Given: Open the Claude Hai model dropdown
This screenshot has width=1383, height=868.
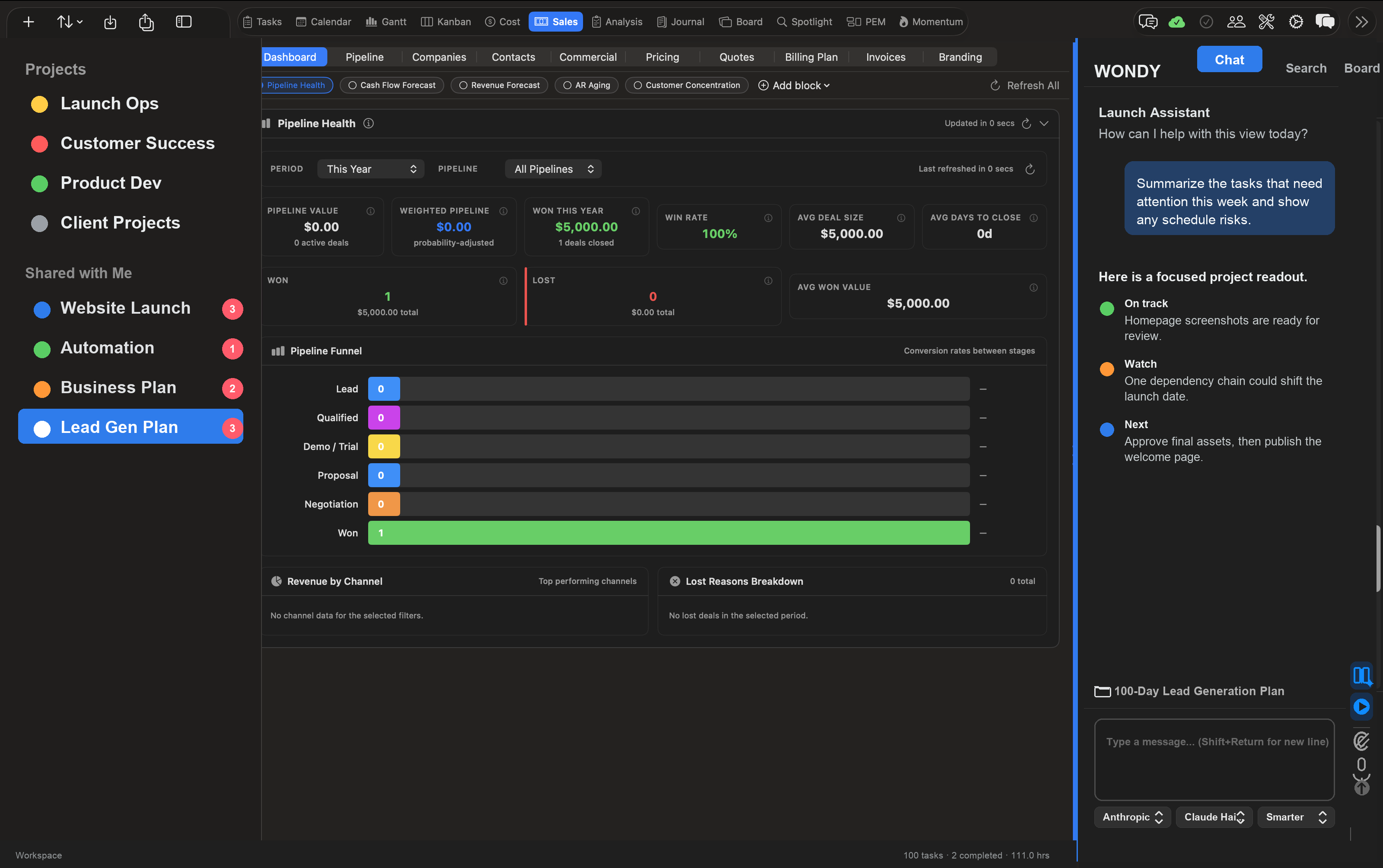Looking at the screenshot, I should (1214, 817).
